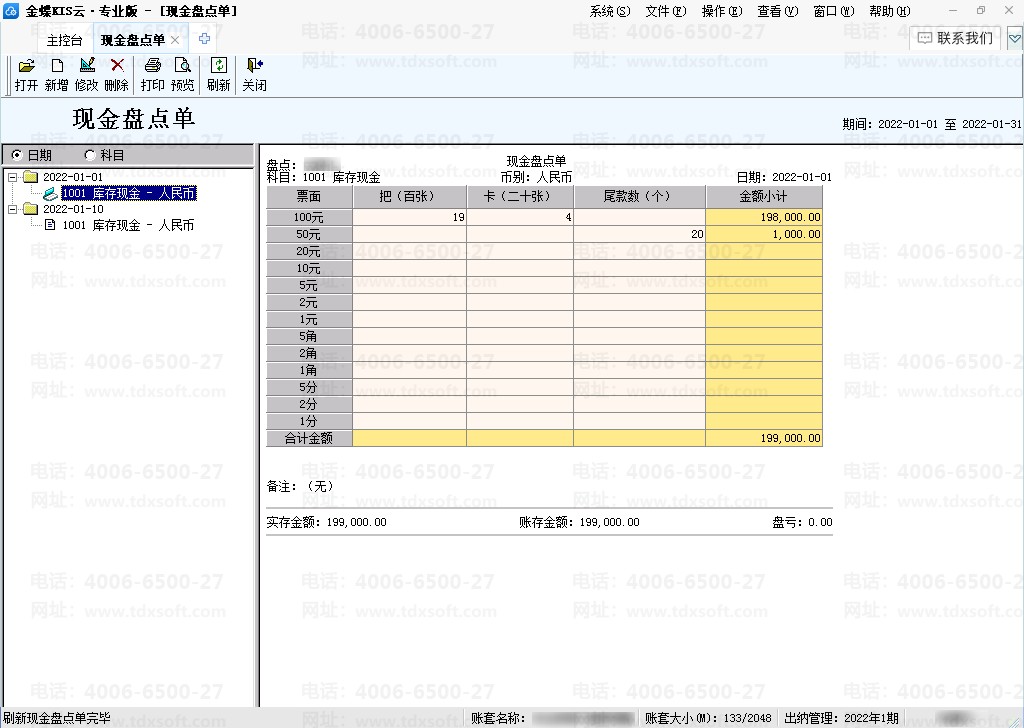This screenshot has height=728, width=1024.
Task: Select the highlighted 1001 库存现金 - 人民币 item
Action: tap(129, 193)
